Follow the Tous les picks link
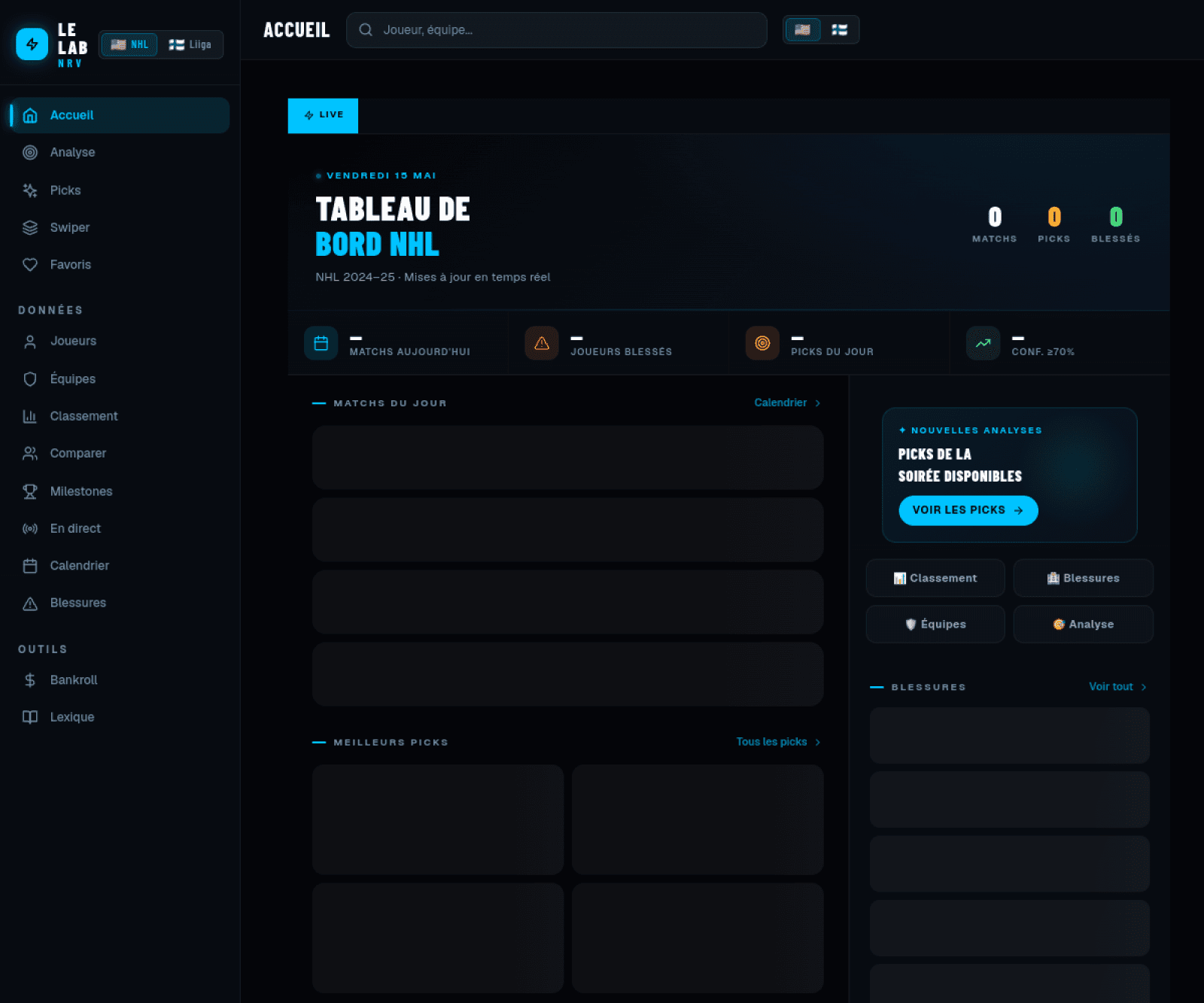This screenshot has width=1204, height=1003. pyautogui.click(x=778, y=743)
